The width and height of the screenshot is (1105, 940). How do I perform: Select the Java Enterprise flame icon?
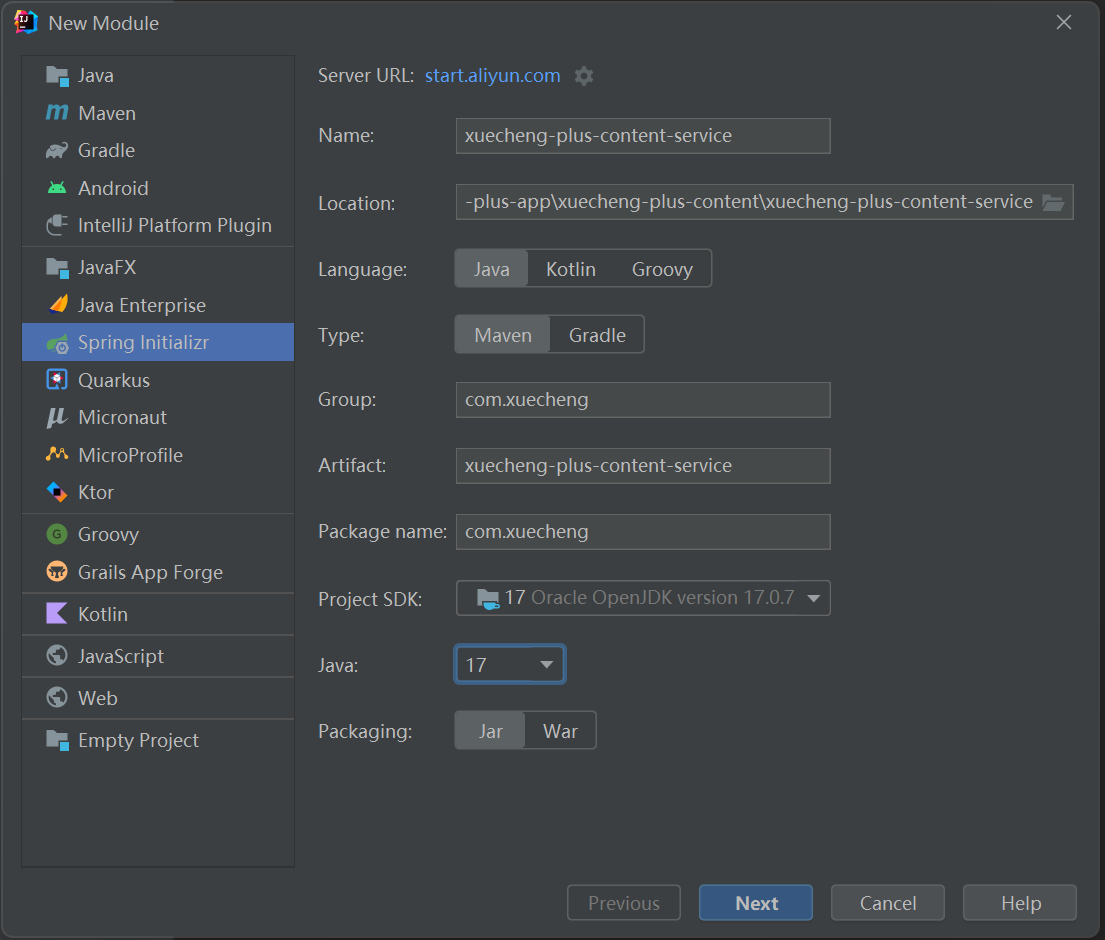coord(58,304)
